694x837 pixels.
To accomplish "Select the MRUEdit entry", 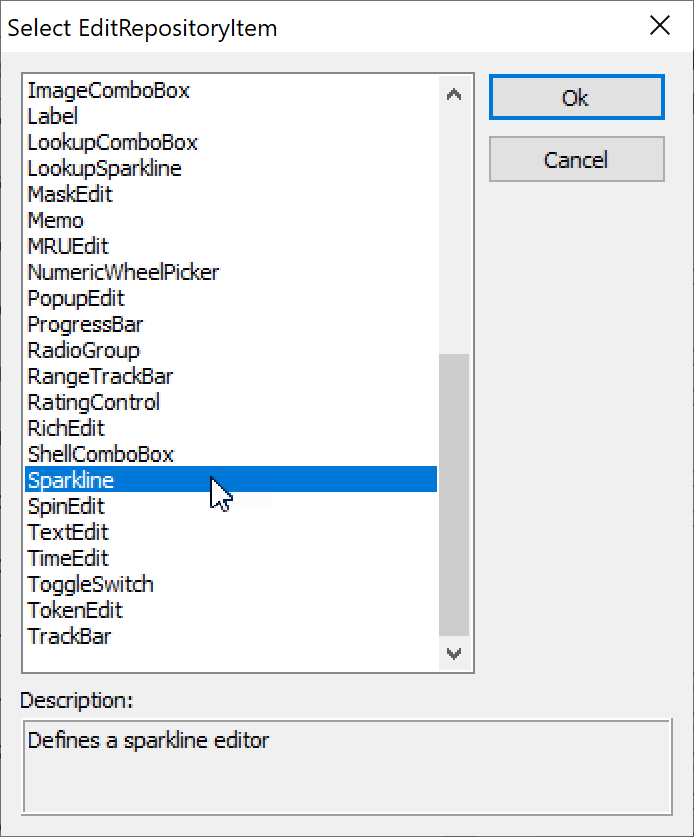I will point(68,246).
